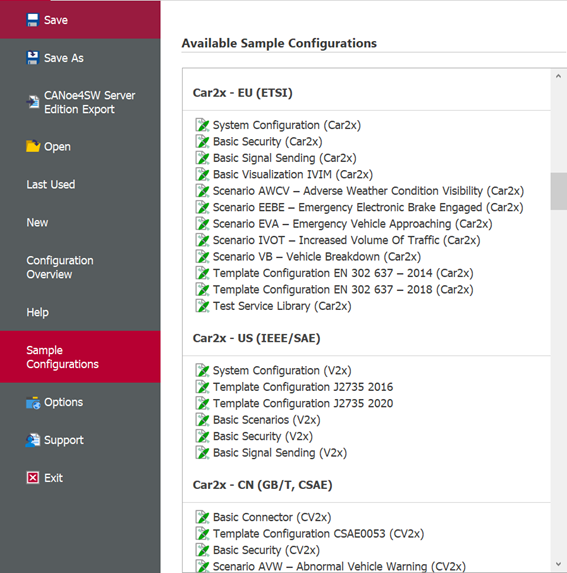Click the Save As icon
Screen dimensions: 567x573
(x=33, y=58)
